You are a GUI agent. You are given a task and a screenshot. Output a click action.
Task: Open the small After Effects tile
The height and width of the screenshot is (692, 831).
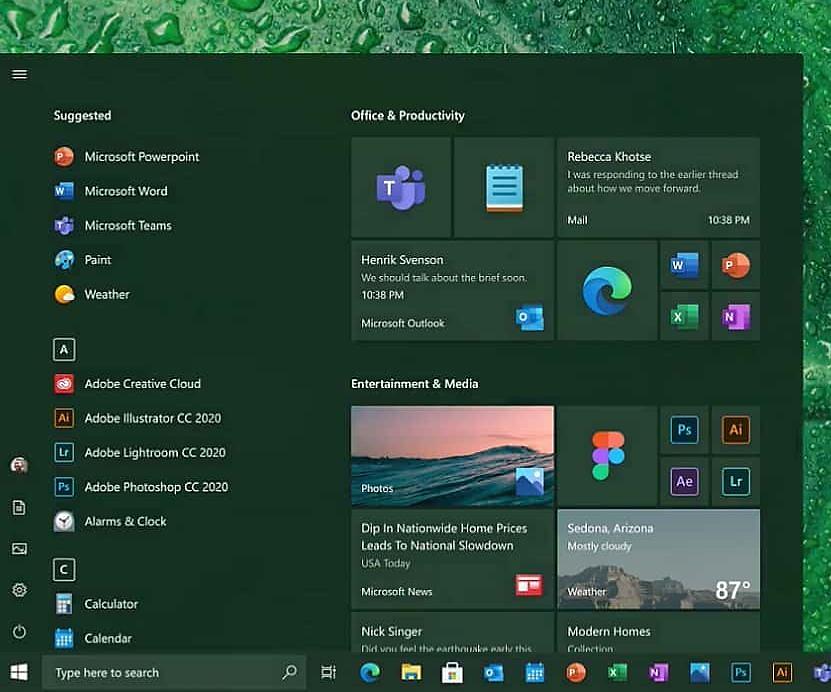point(685,481)
